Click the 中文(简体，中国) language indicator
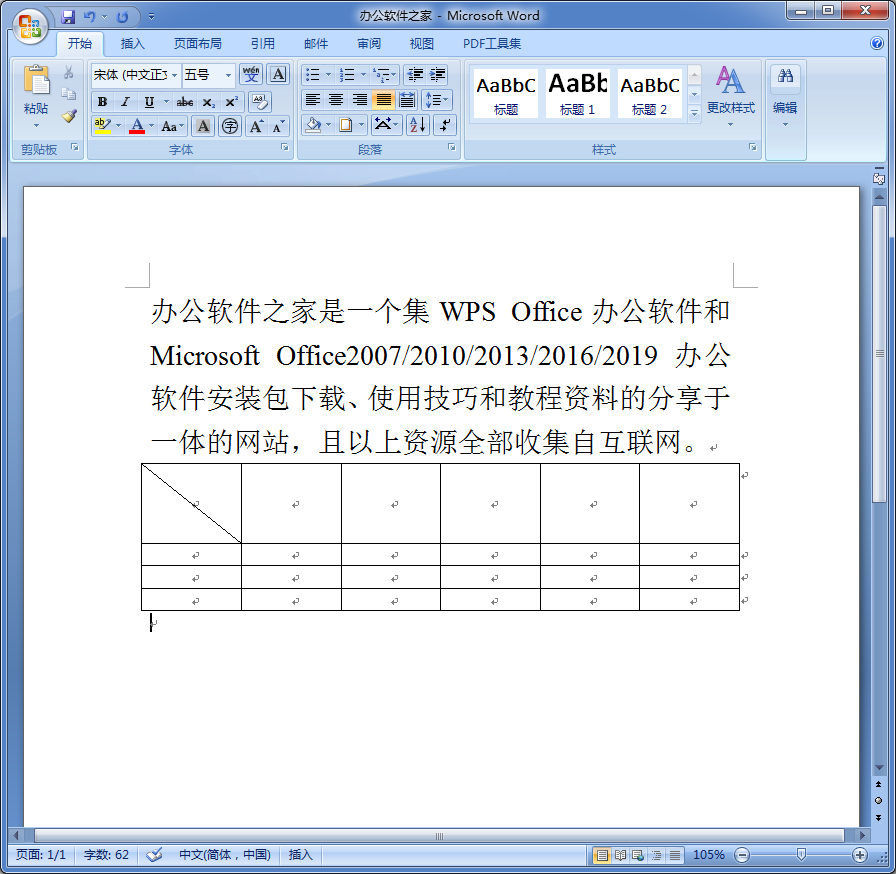896x874 pixels. 225,855
